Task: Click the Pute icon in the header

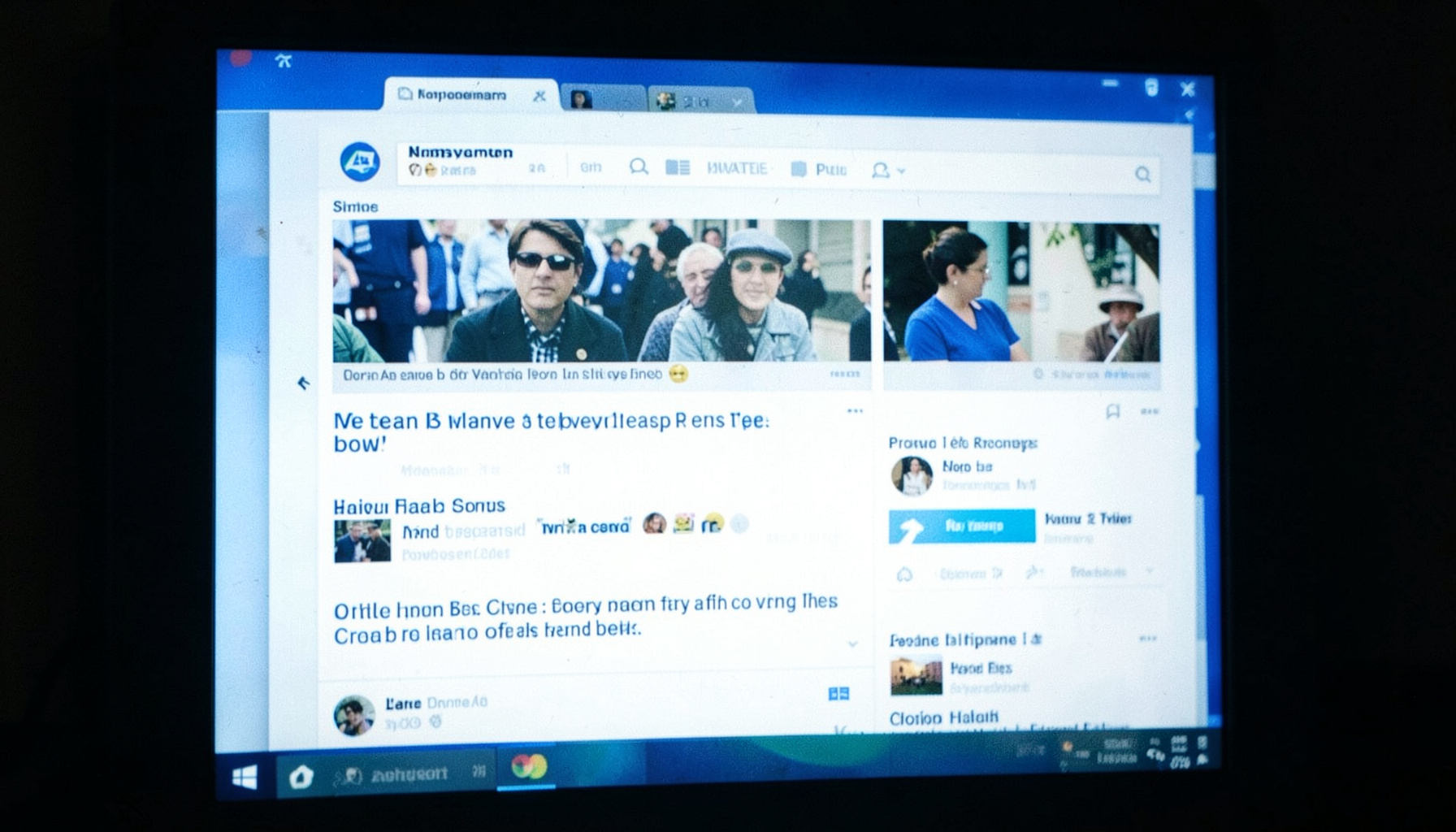Action: click(x=799, y=169)
